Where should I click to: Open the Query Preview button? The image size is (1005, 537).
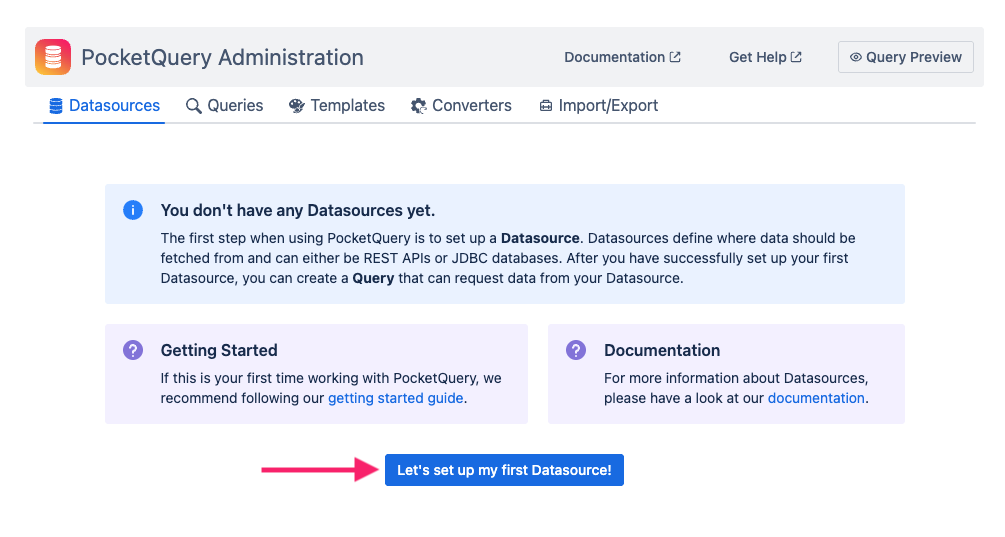tap(906, 57)
